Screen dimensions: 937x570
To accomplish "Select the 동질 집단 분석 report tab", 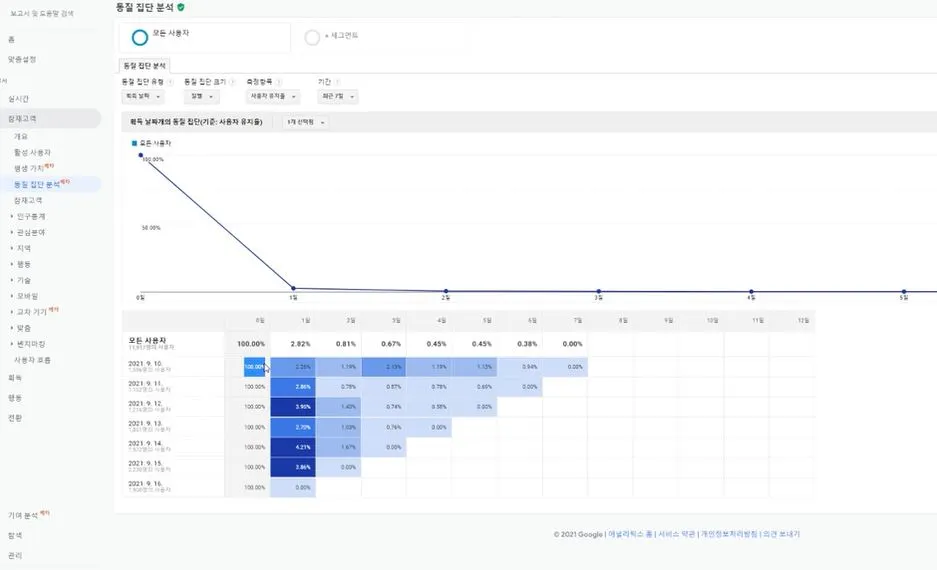I will 144,66.
